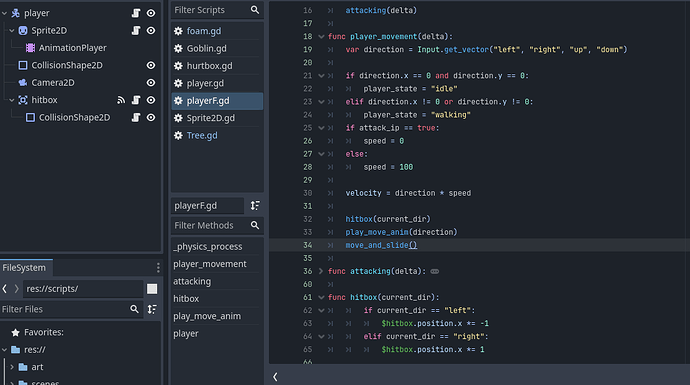Click the search icon in Filter Methods

click(x=255, y=225)
